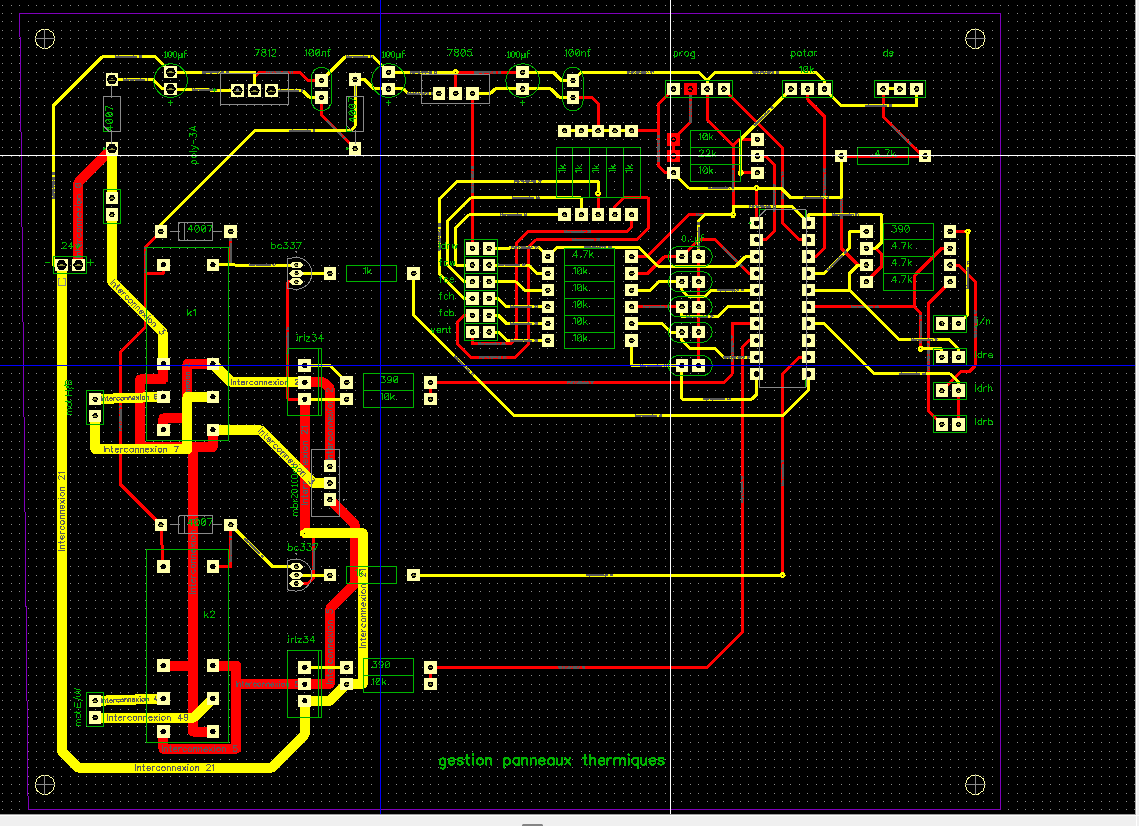This screenshot has width=1139, height=826.
Task: Select the upper bc337 transistor label
Action: (286, 246)
